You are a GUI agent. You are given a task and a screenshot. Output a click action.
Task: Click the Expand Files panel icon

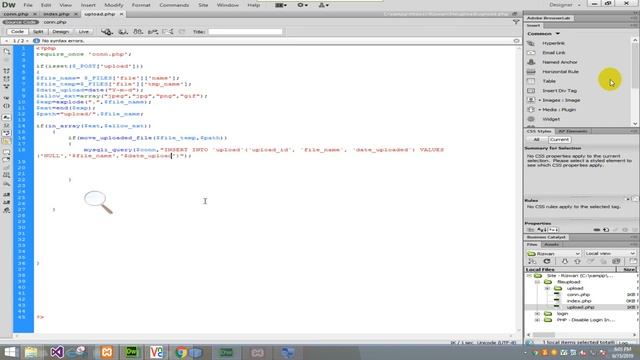[x=633, y=261]
